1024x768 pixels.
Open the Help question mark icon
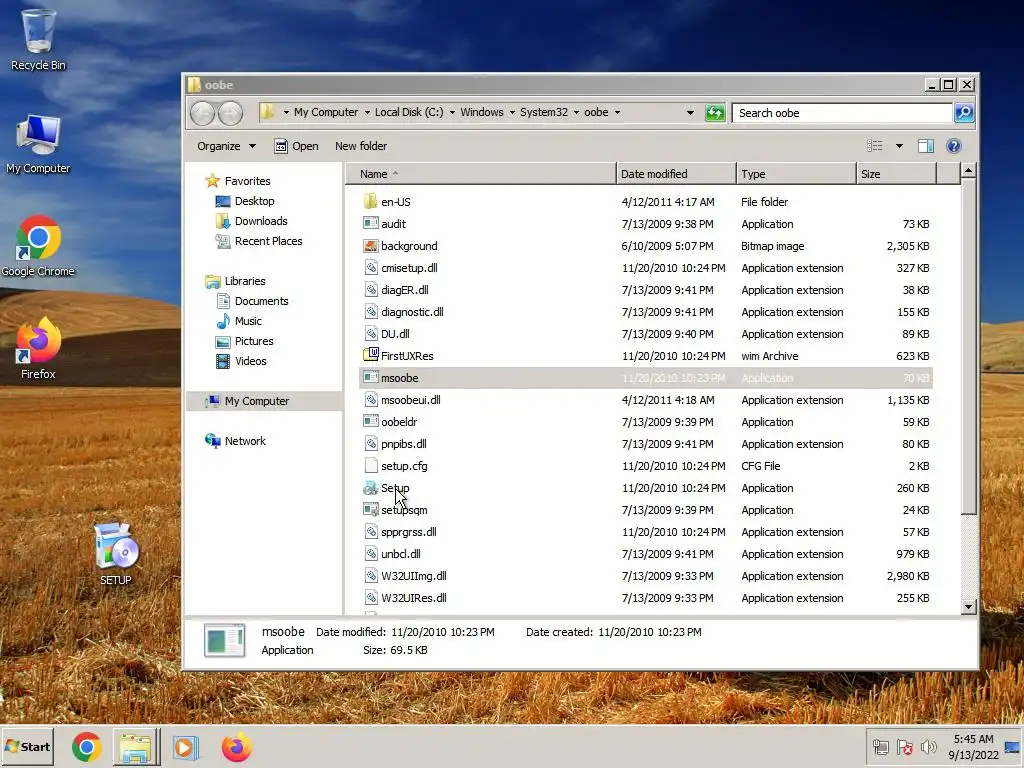[953, 146]
